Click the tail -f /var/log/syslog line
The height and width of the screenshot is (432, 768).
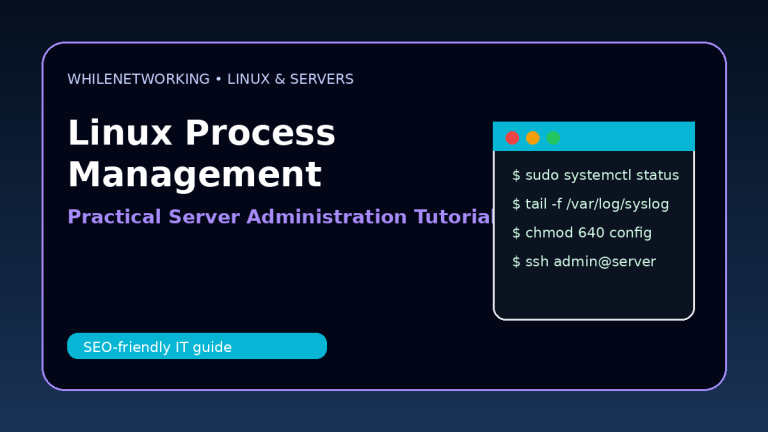(591, 204)
